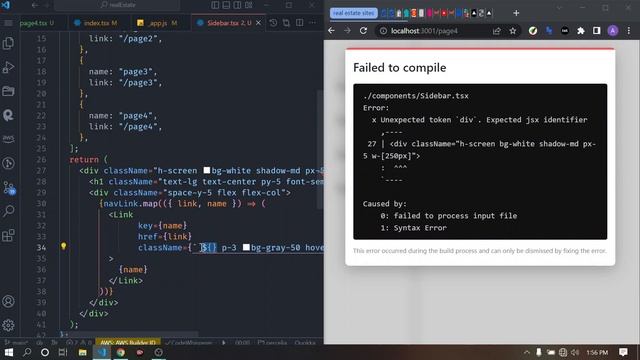Toggle primary side bar layout in title bar
640x360 pixels.
[x=215, y=5]
